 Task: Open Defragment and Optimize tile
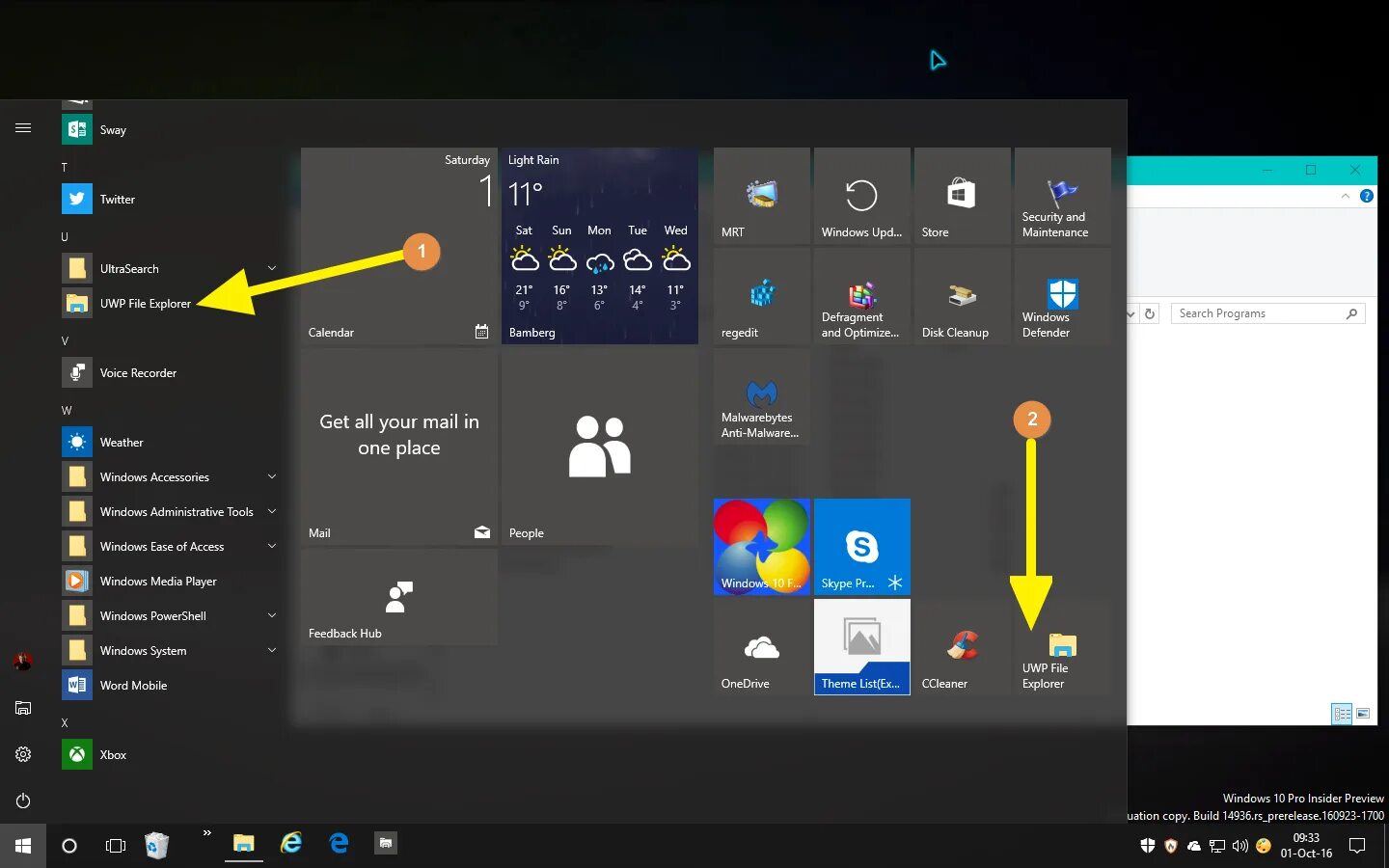[x=862, y=296]
